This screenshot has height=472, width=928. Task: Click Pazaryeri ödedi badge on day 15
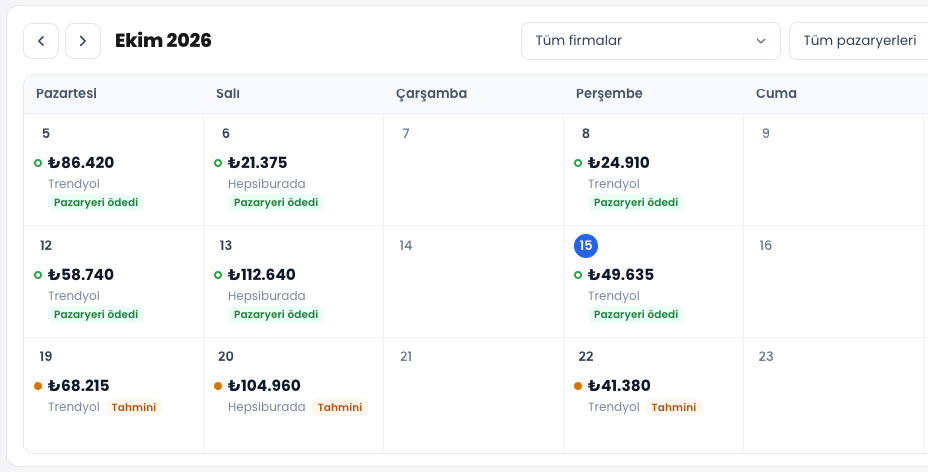coord(636,314)
